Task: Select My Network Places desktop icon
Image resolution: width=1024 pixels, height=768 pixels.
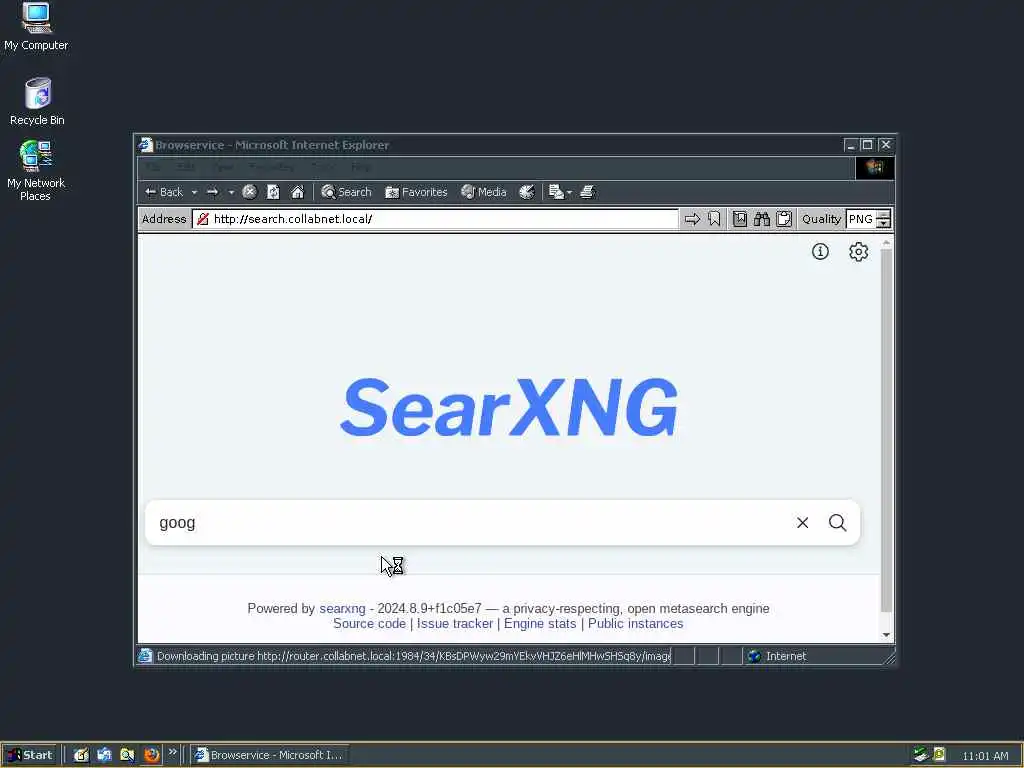Action: pos(36,170)
